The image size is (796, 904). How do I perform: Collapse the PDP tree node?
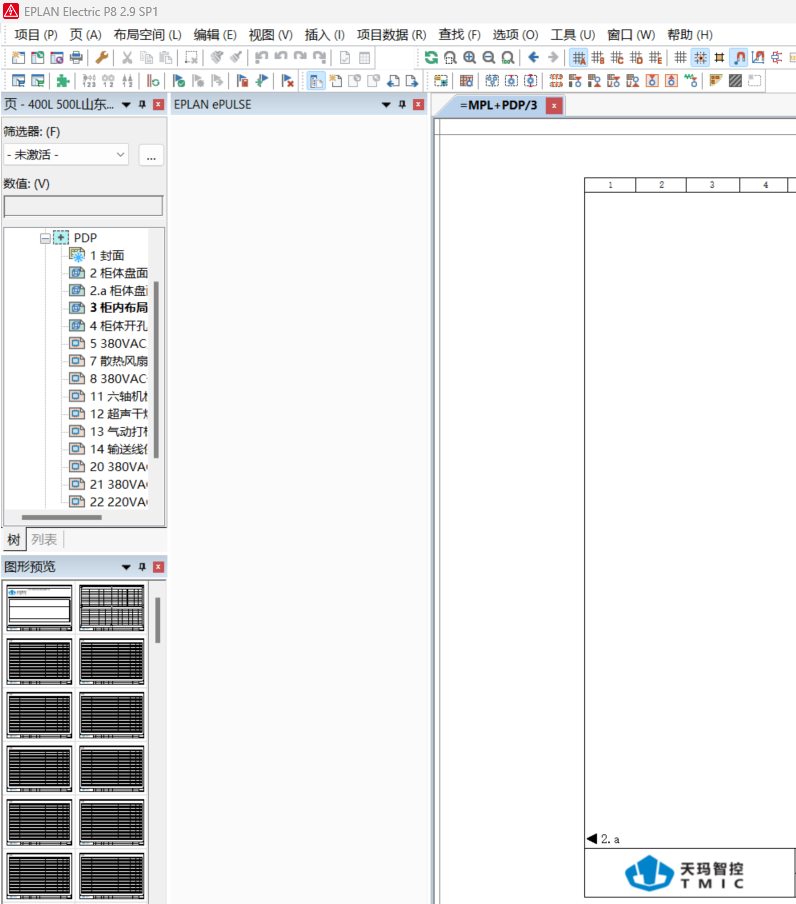(45, 238)
